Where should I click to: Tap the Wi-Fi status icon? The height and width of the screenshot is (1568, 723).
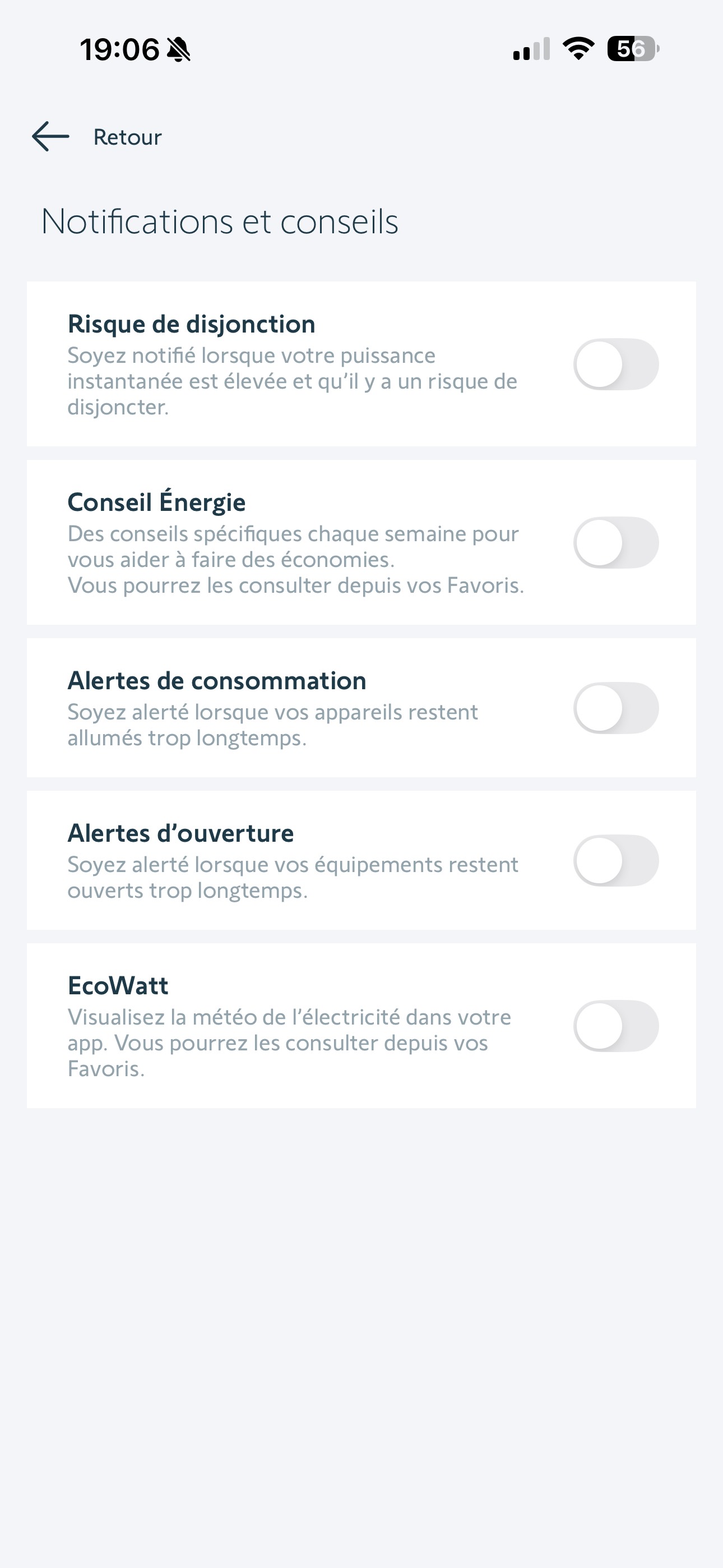578,49
